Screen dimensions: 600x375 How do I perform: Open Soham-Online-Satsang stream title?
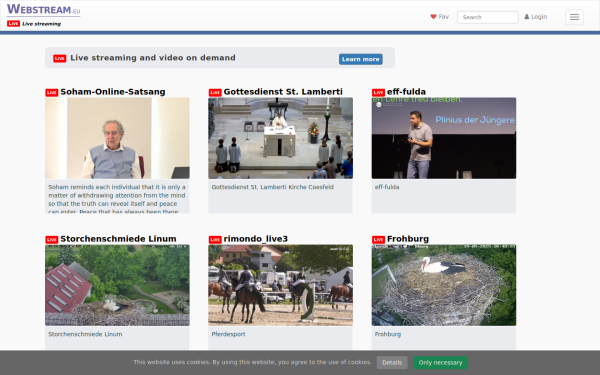[113, 92]
